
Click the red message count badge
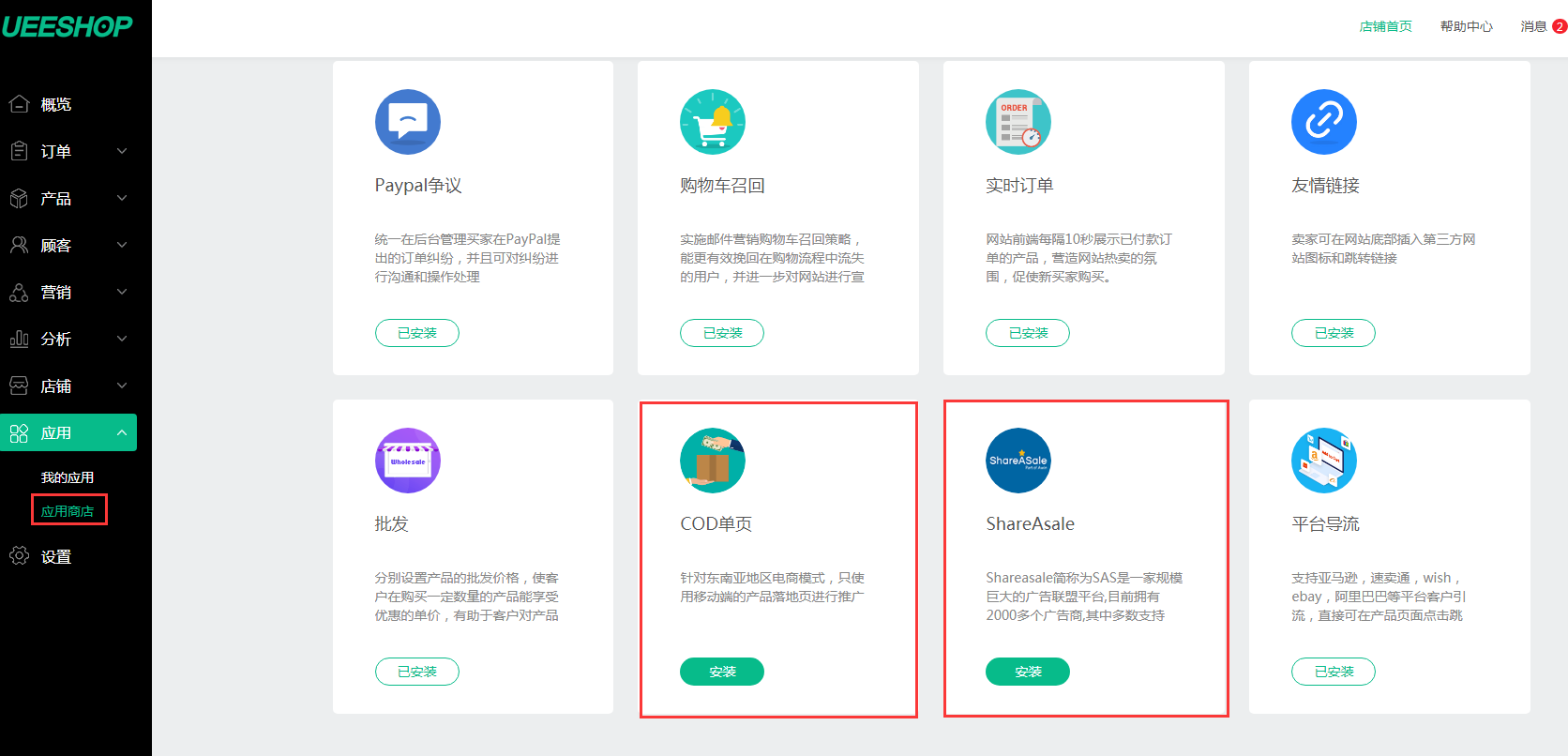(1560, 26)
